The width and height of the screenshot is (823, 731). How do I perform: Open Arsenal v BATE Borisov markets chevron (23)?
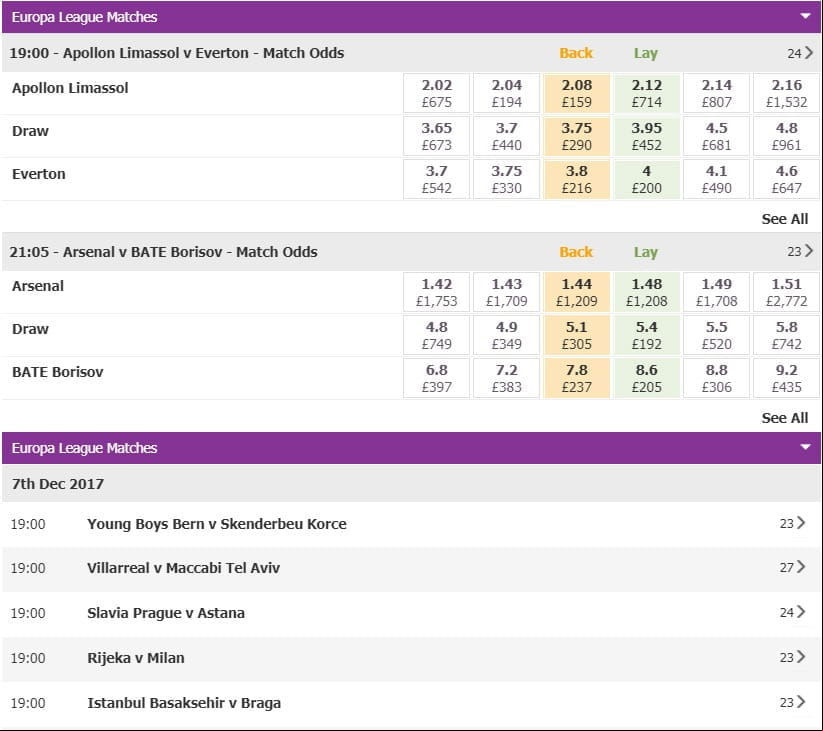click(x=808, y=251)
